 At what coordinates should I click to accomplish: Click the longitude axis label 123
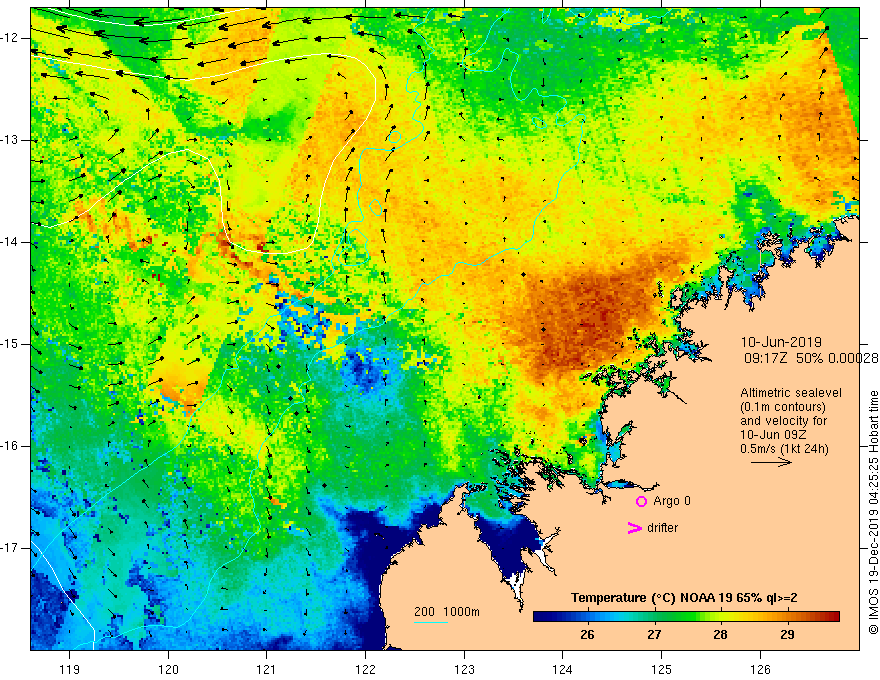pos(464,669)
